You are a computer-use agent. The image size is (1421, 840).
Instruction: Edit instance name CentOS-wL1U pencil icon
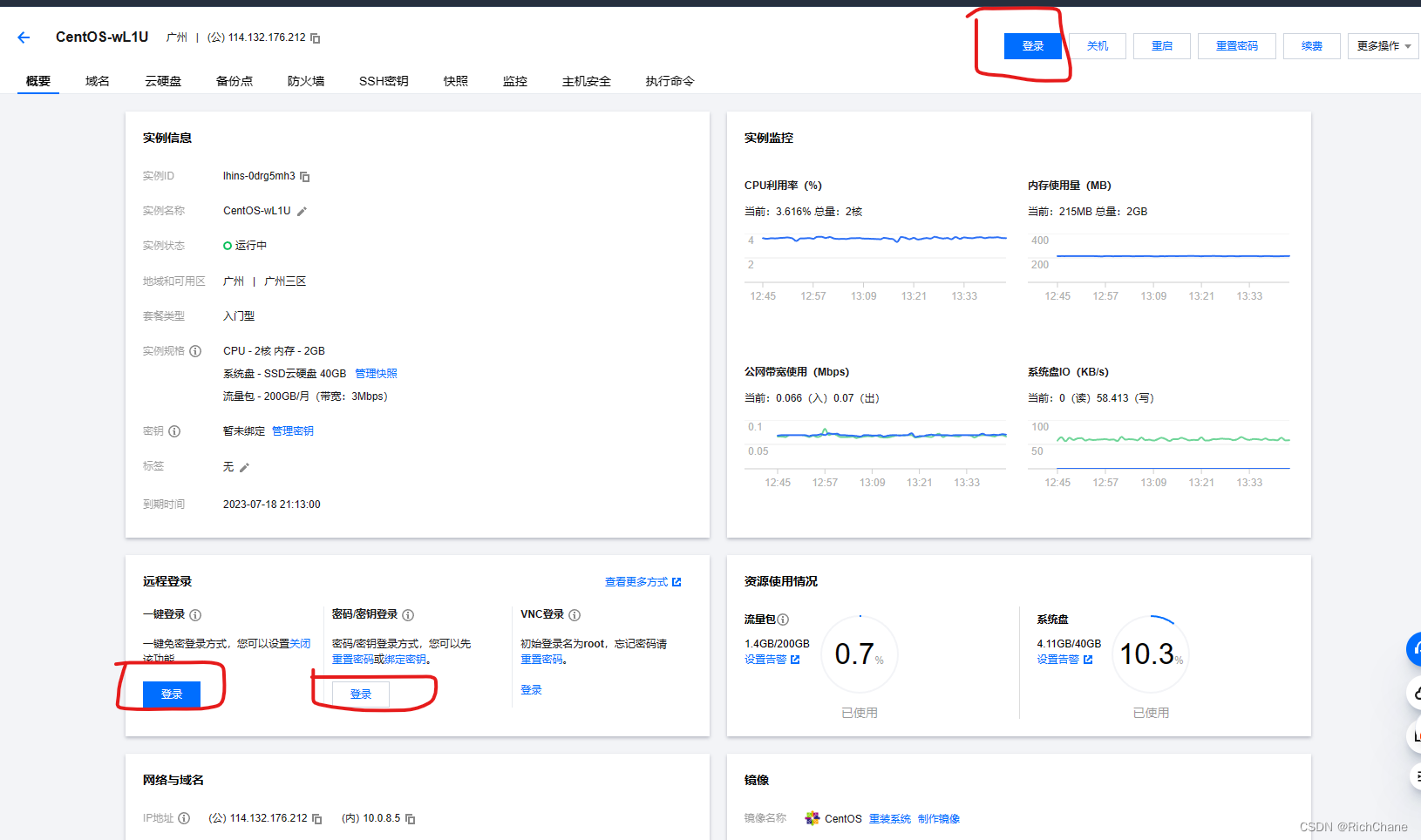(302, 212)
